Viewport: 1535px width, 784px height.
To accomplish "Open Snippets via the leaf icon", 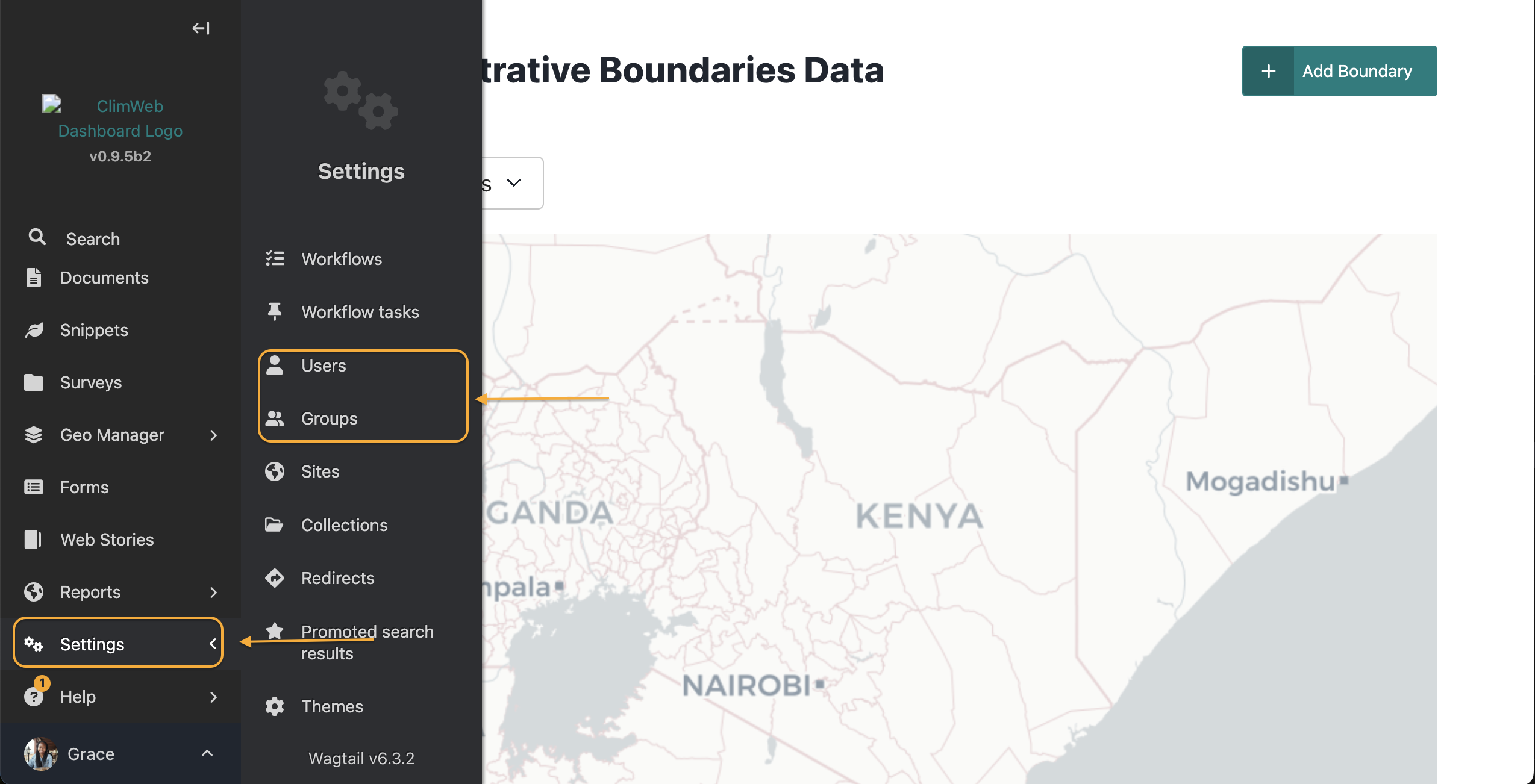I will click(34, 330).
